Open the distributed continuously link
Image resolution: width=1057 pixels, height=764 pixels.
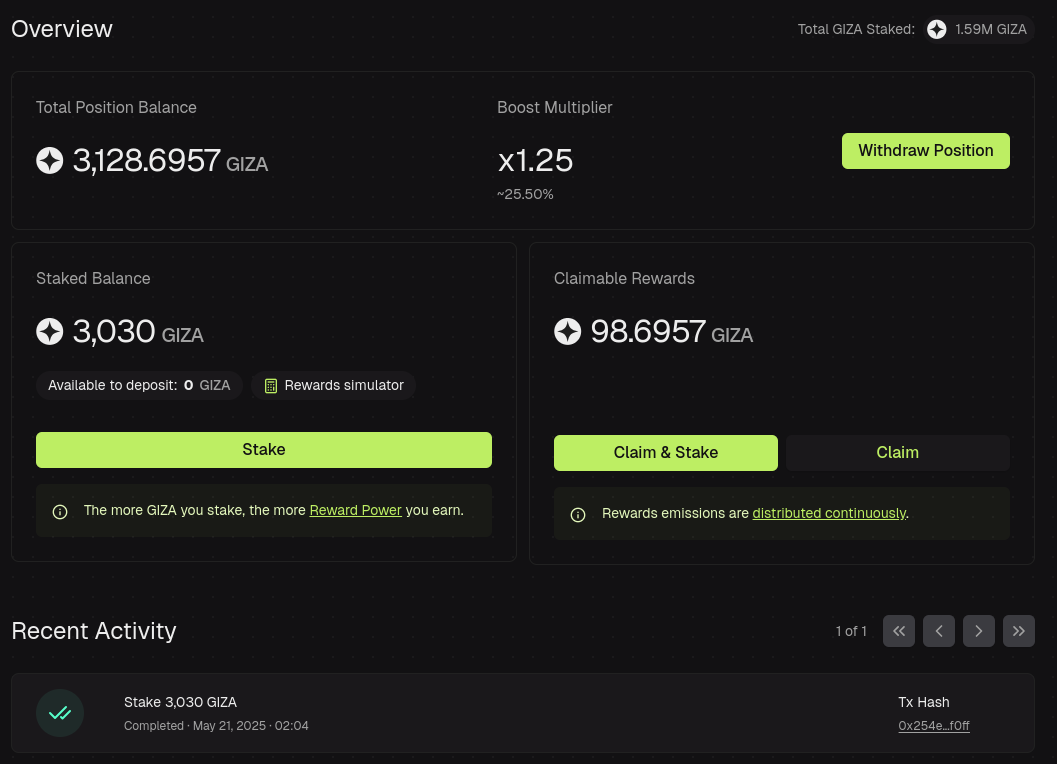click(829, 513)
